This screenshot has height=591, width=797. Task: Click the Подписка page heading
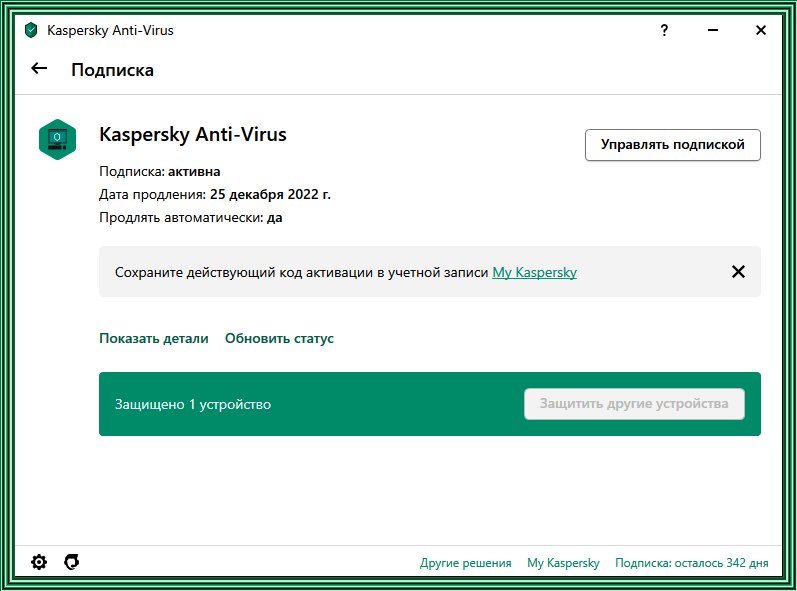(x=112, y=70)
